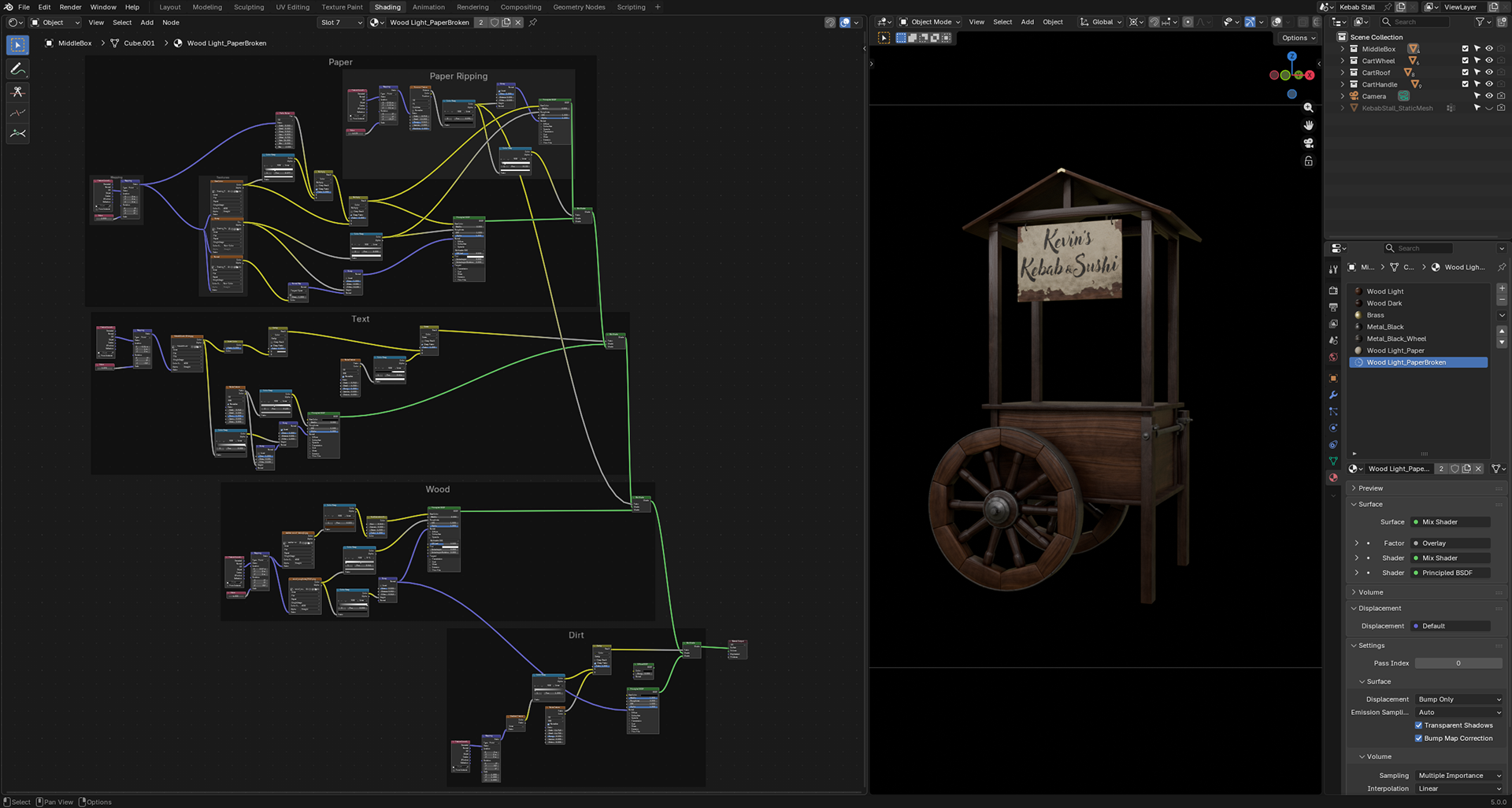Viewport: 1512px width, 808px height.
Task: Open the Outliner filter icon
Action: 1480,21
